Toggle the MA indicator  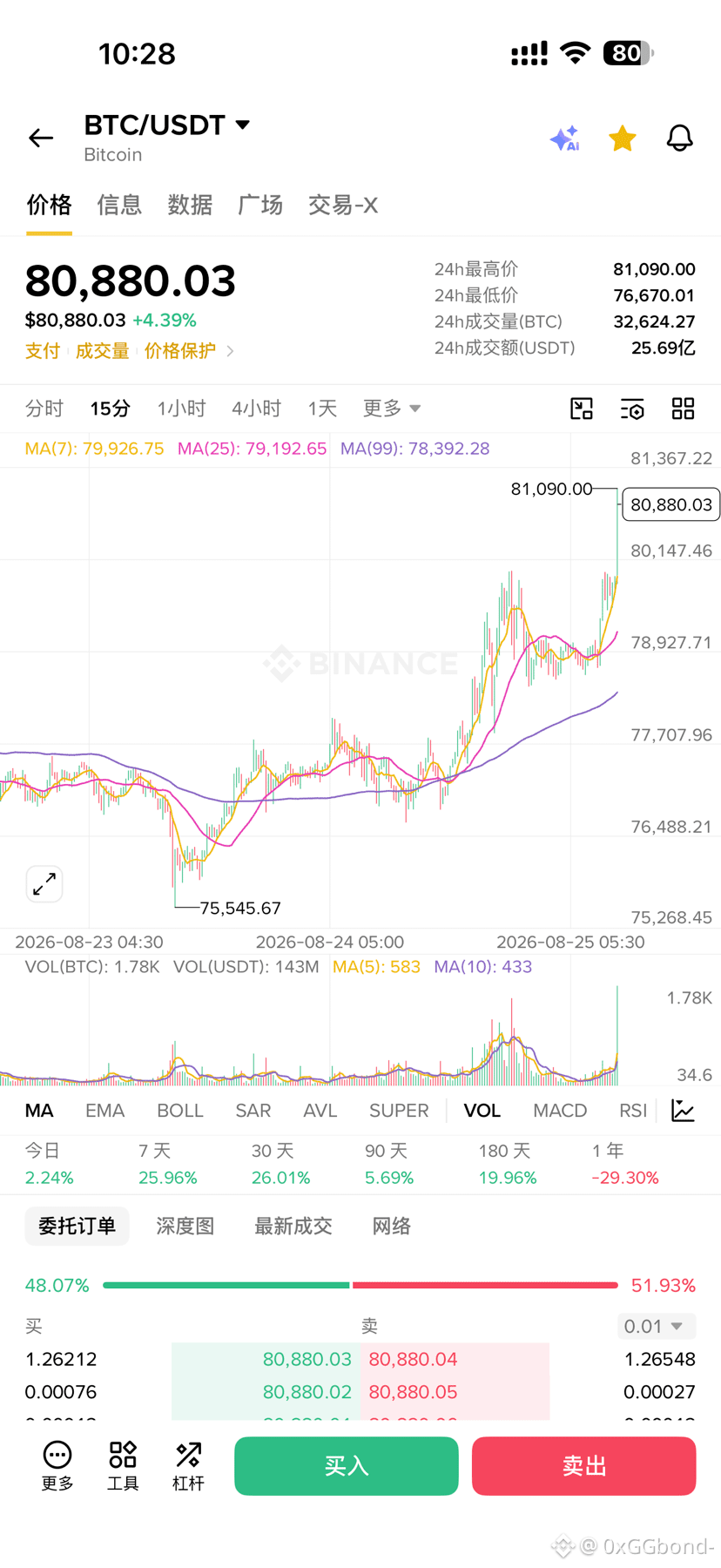pos(39,1111)
